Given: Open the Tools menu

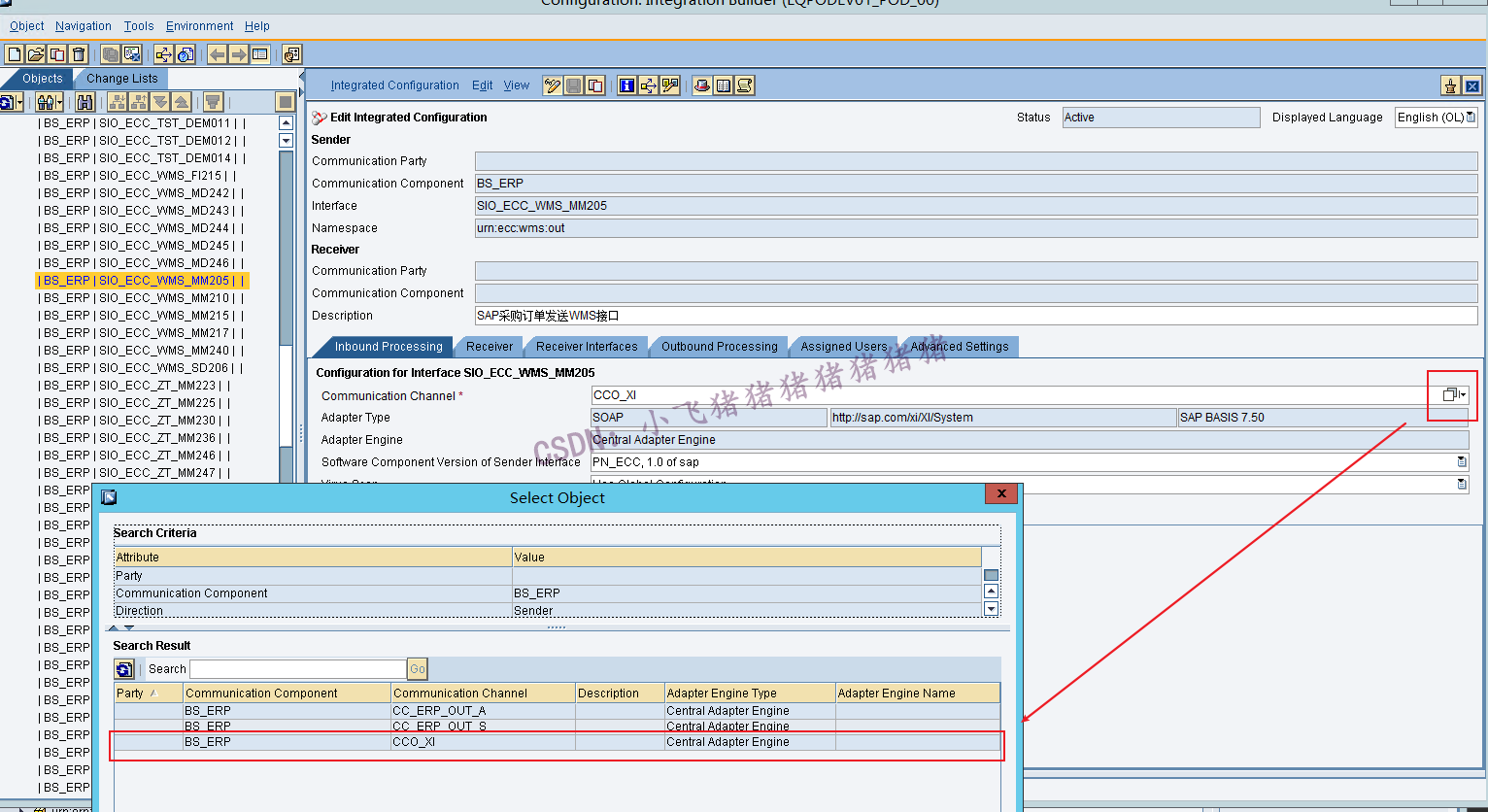Looking at the screenshot, I should pyautogui.click(x=139, y=26).
